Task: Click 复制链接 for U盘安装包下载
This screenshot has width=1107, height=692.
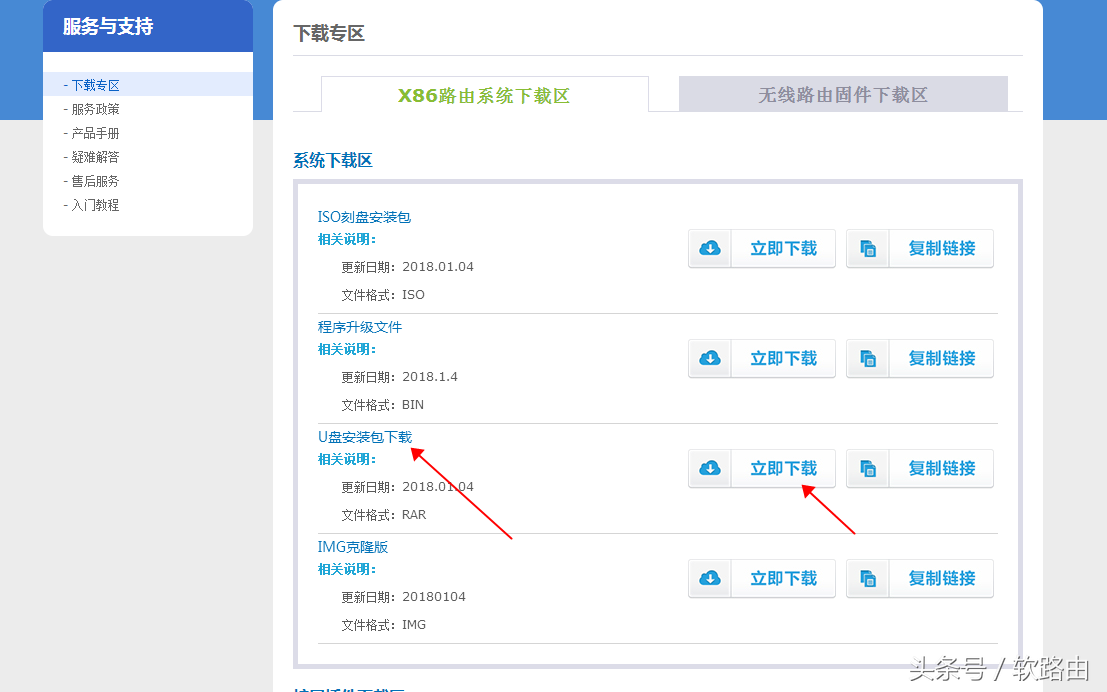Action: coord(941,469)
